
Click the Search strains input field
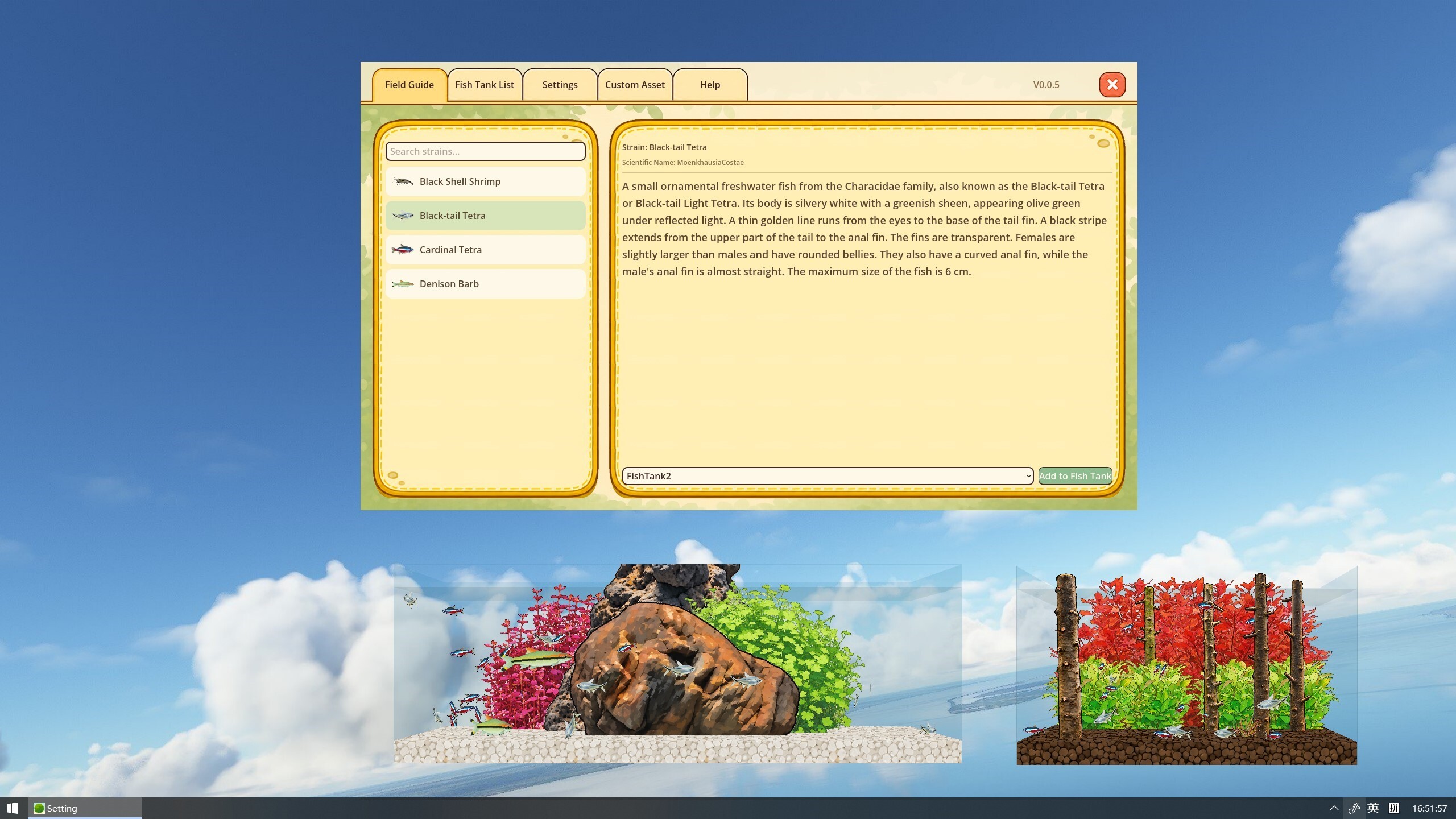[x=485, y=151]
